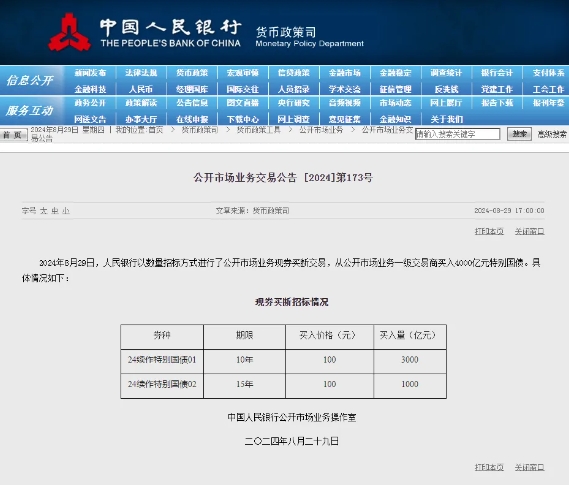Open the 货币政策 menu item
569x485 pixels.
click(x=192, y=73)
